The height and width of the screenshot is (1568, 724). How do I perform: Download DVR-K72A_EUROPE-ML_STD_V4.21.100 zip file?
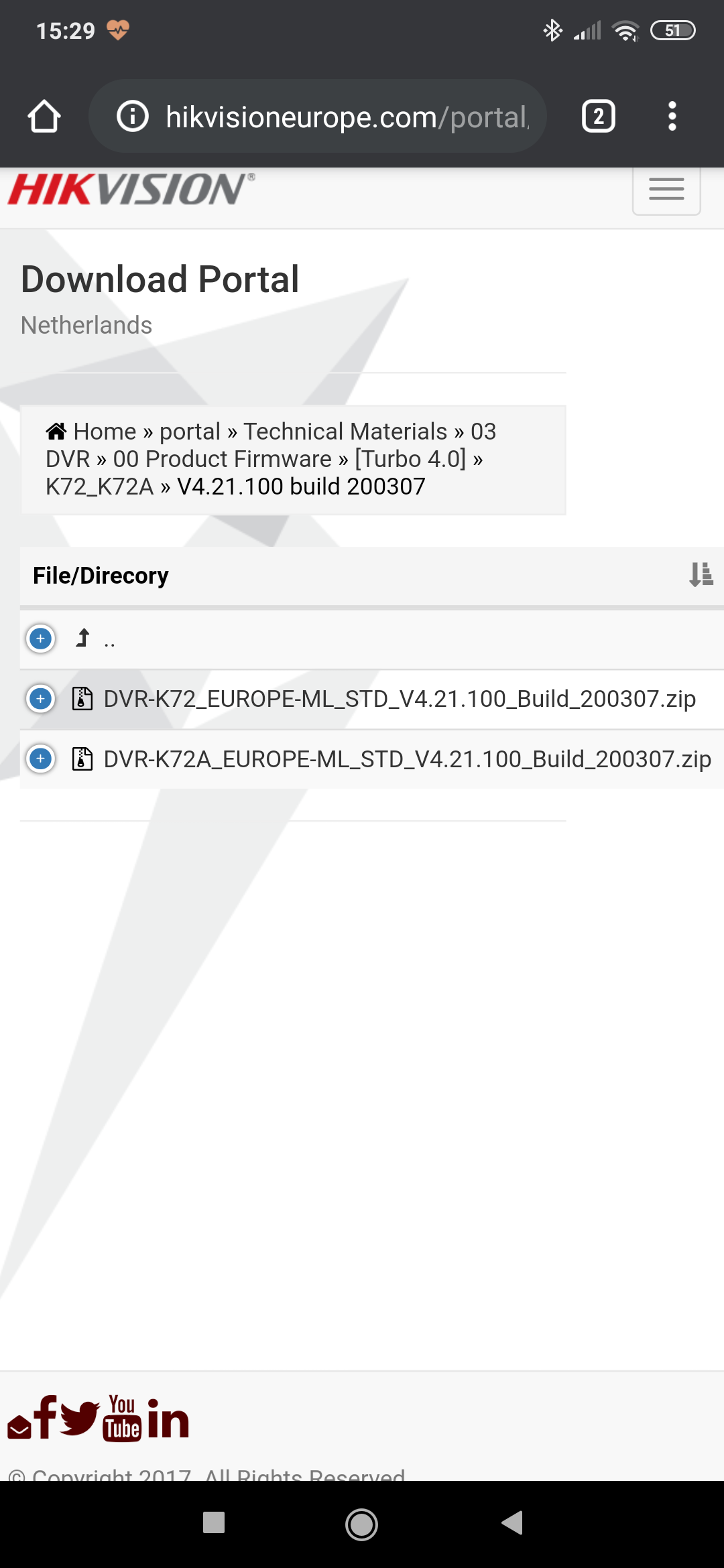[x=406, y=759]
